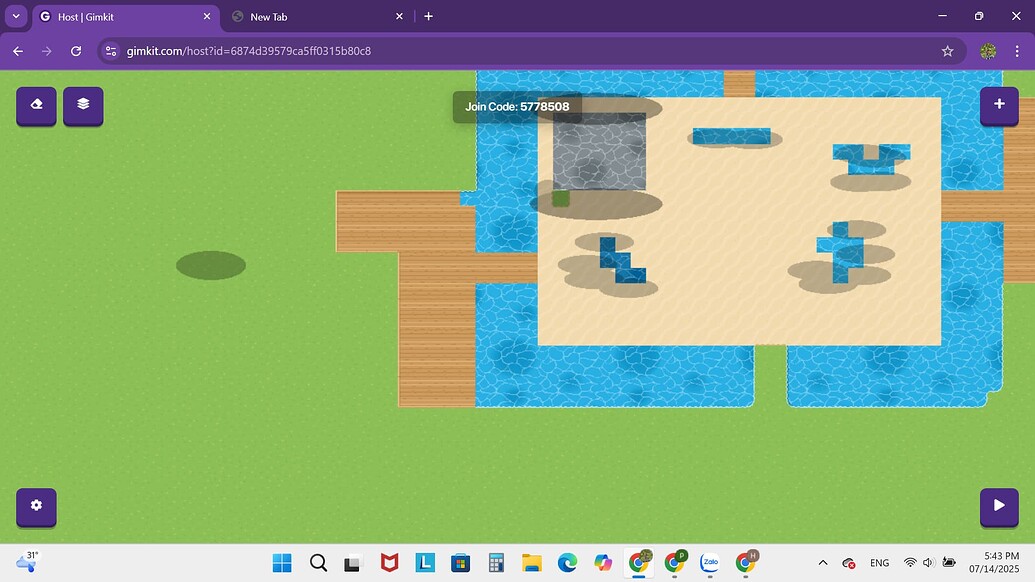The height and width of the screenshot is (582, 1035).
Task: Close the New Tab tab
Action: (x=399, y=17)
